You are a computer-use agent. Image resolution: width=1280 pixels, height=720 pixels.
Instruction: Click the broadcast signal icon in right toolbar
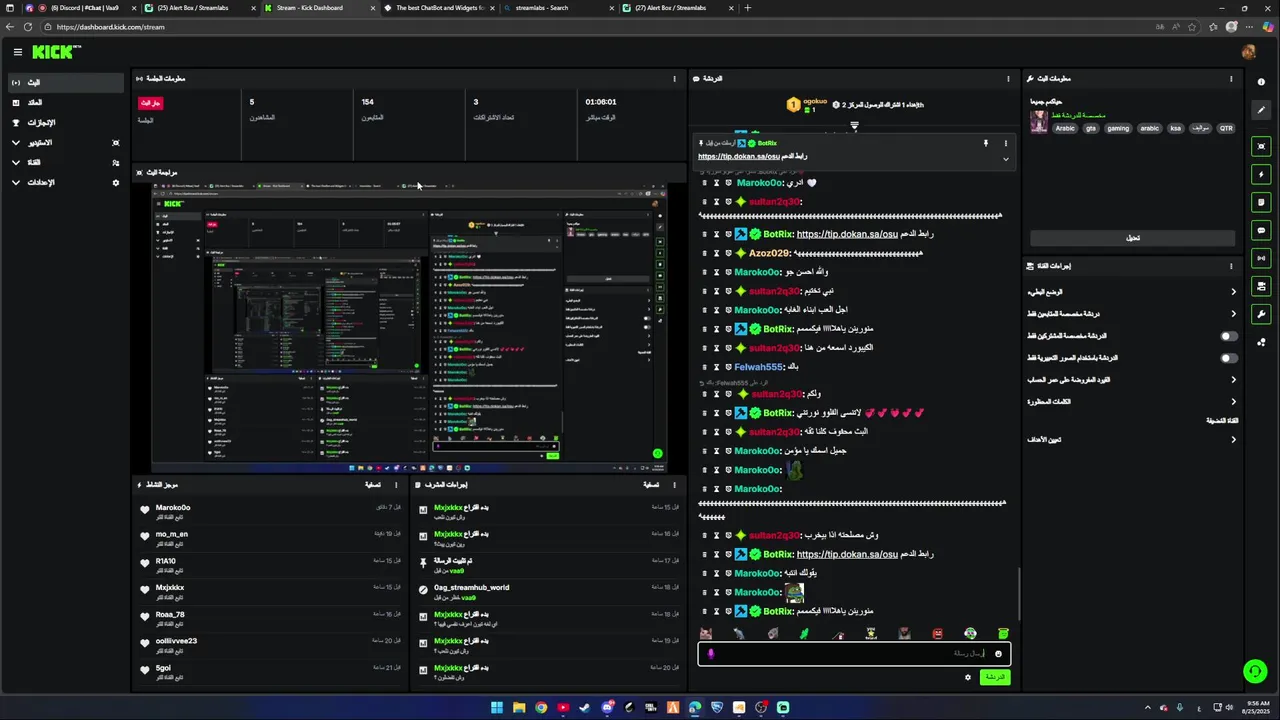click(x=1261, y=258)
